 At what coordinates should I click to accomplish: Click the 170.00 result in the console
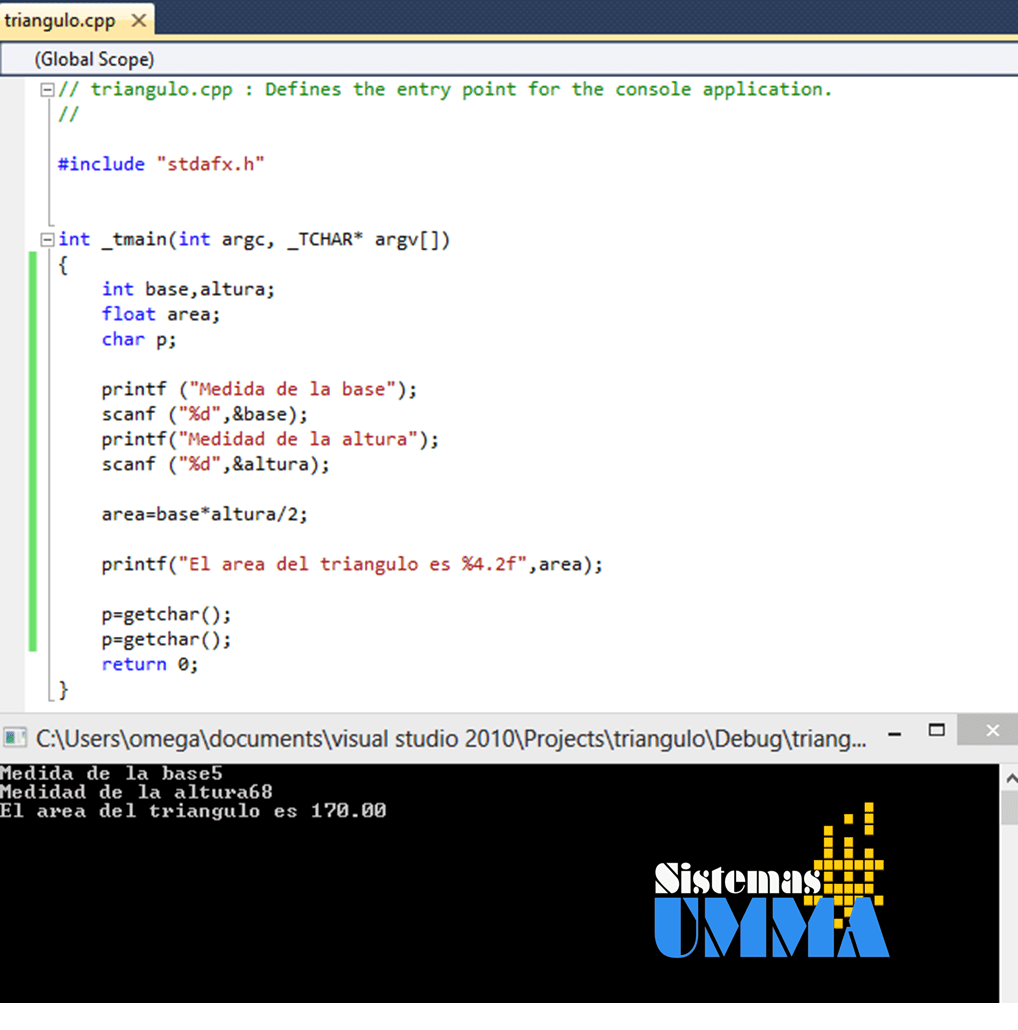348,811
